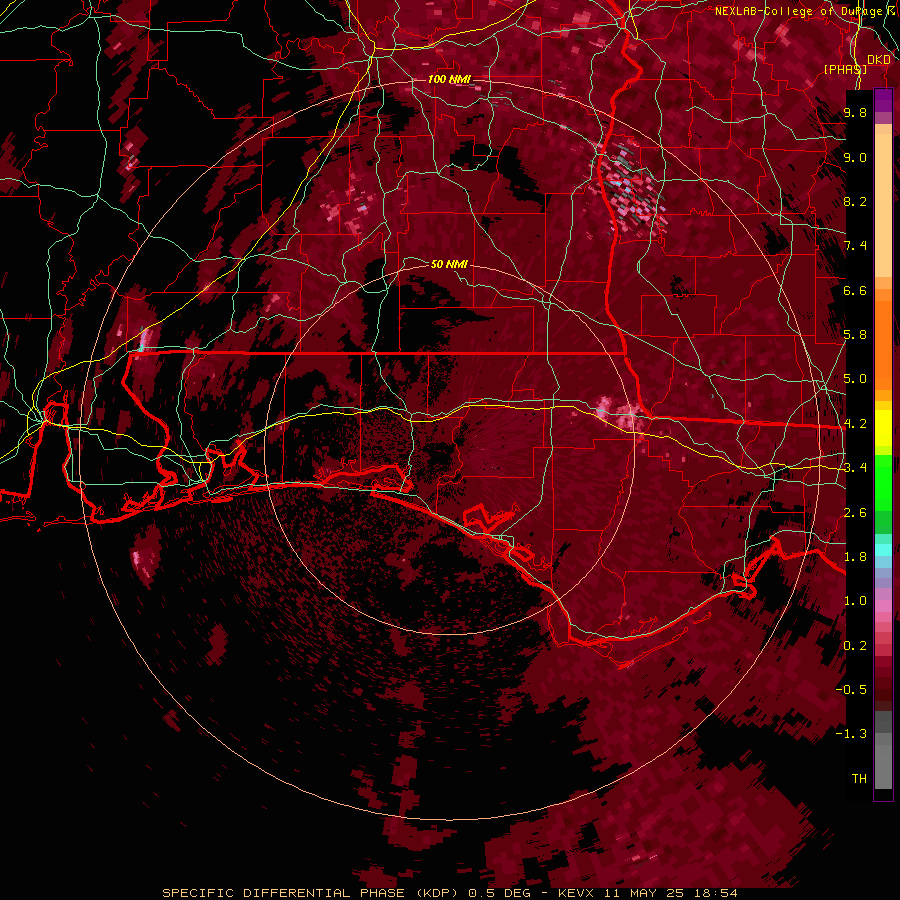Click the 50 NMI range ring label

(449, 264)
